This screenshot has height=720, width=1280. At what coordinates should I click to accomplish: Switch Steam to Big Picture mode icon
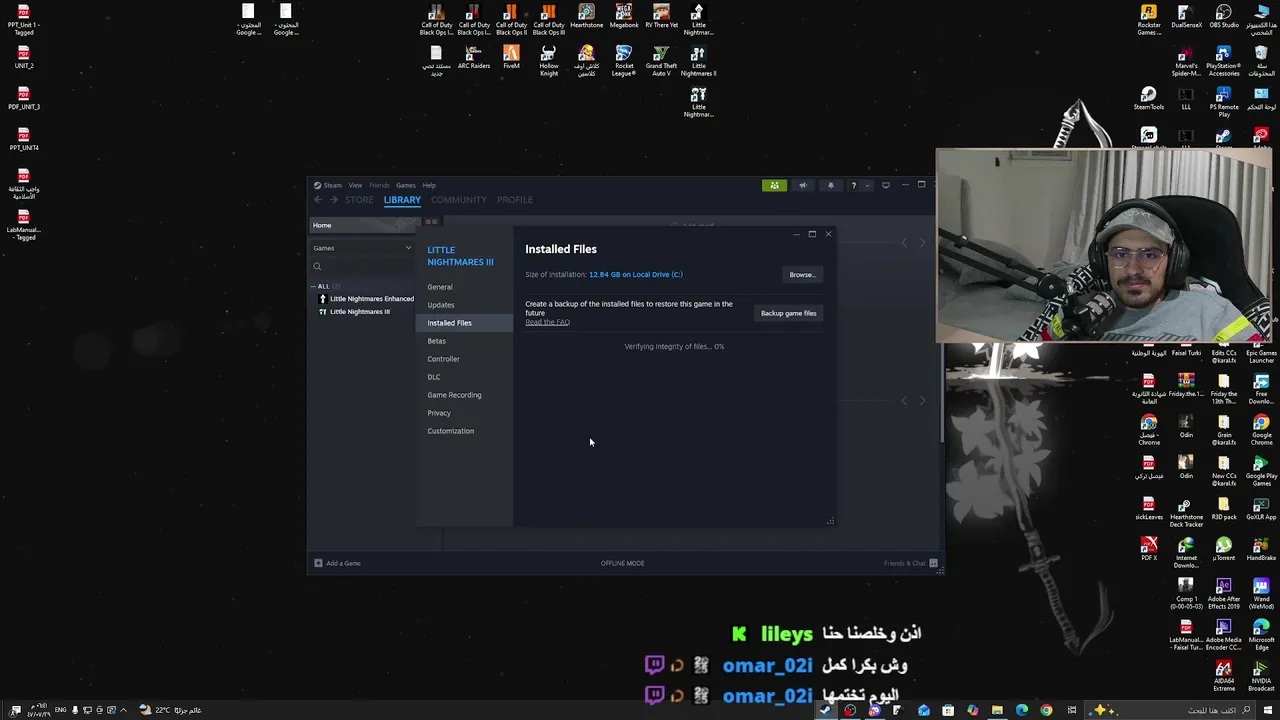(x=885, y=185)
